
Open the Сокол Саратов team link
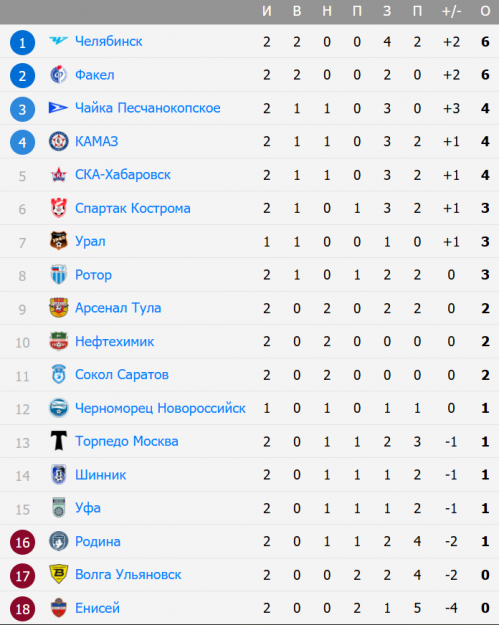click(122, 375)
